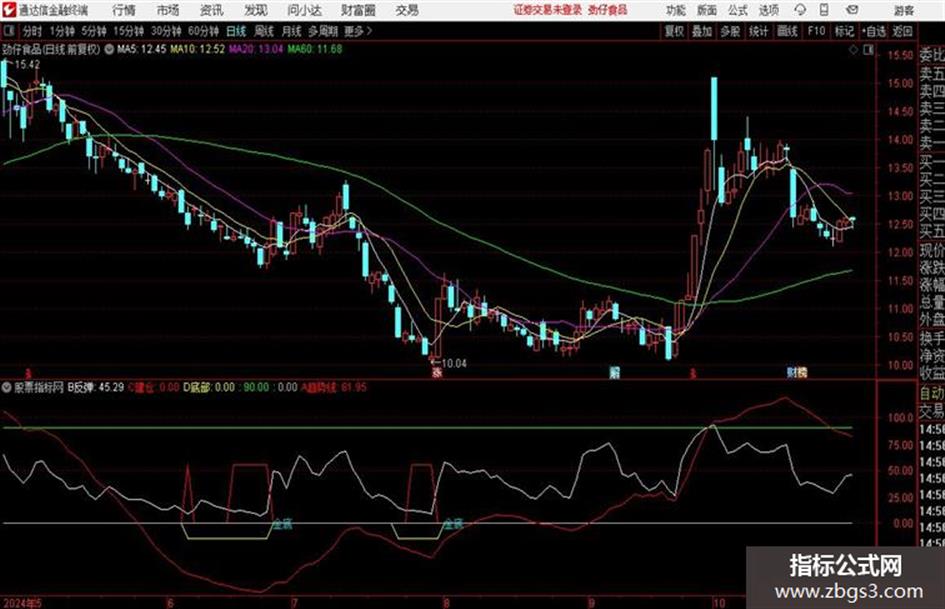Click the 通达信 app logo icon

[8, 10]
